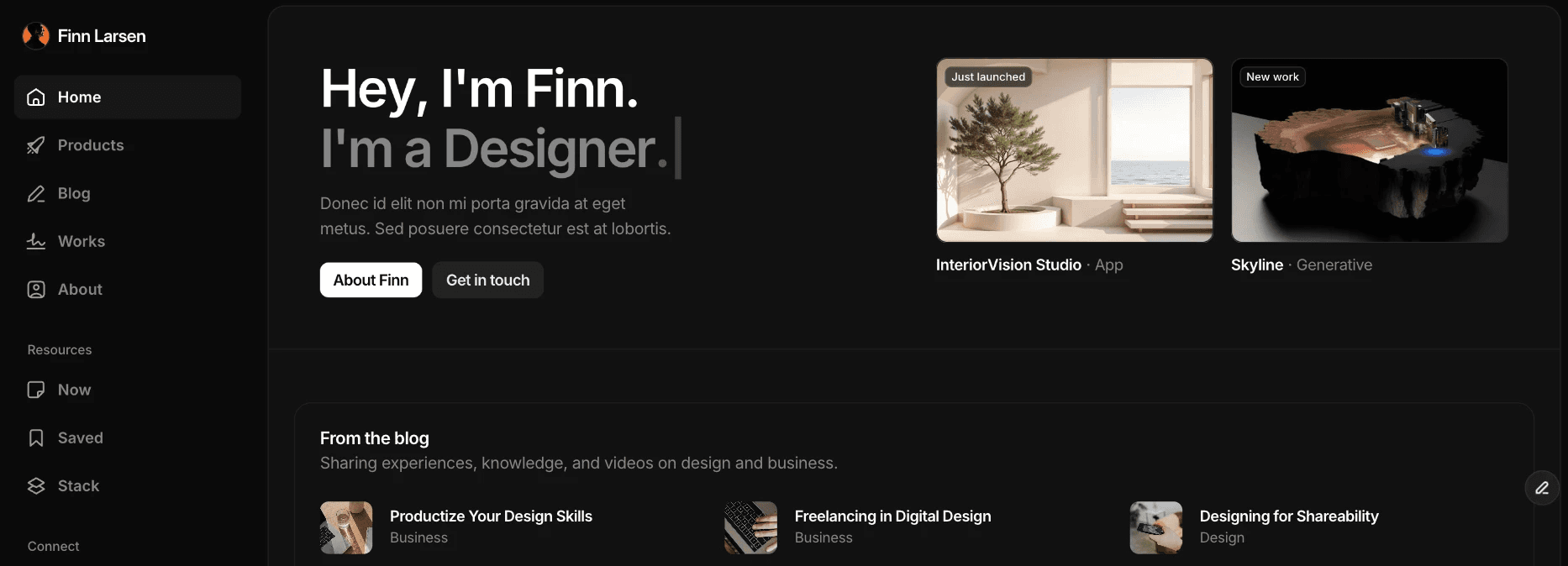Image resolution: width=1568 pixels, height=566 pixels.
Task: Click the Blog pencil icon in sidebar
Action: [x=36, y=193]
